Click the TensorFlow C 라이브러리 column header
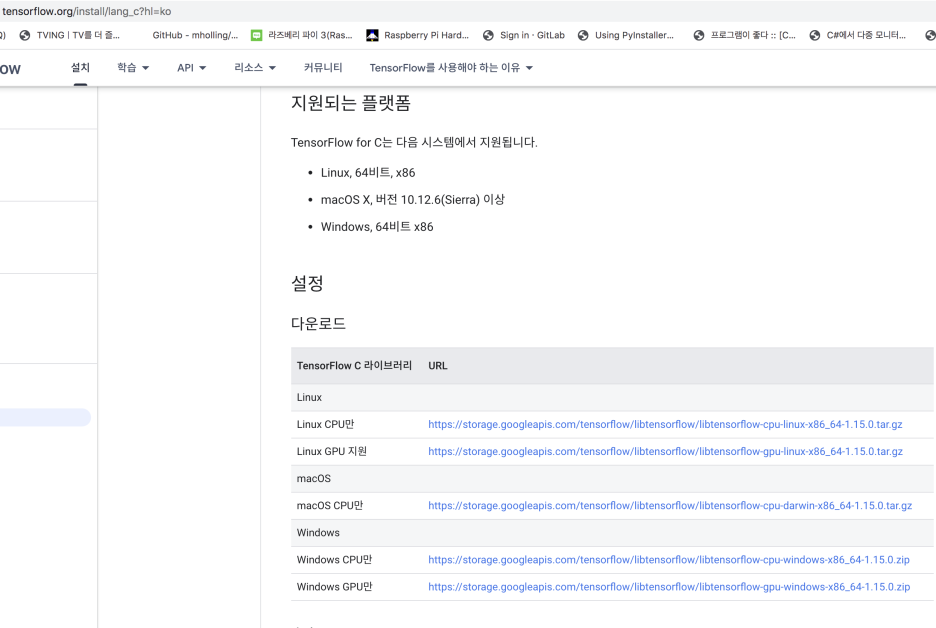Image resolution: width=936 pixels, height=628 pixels. 354,366
